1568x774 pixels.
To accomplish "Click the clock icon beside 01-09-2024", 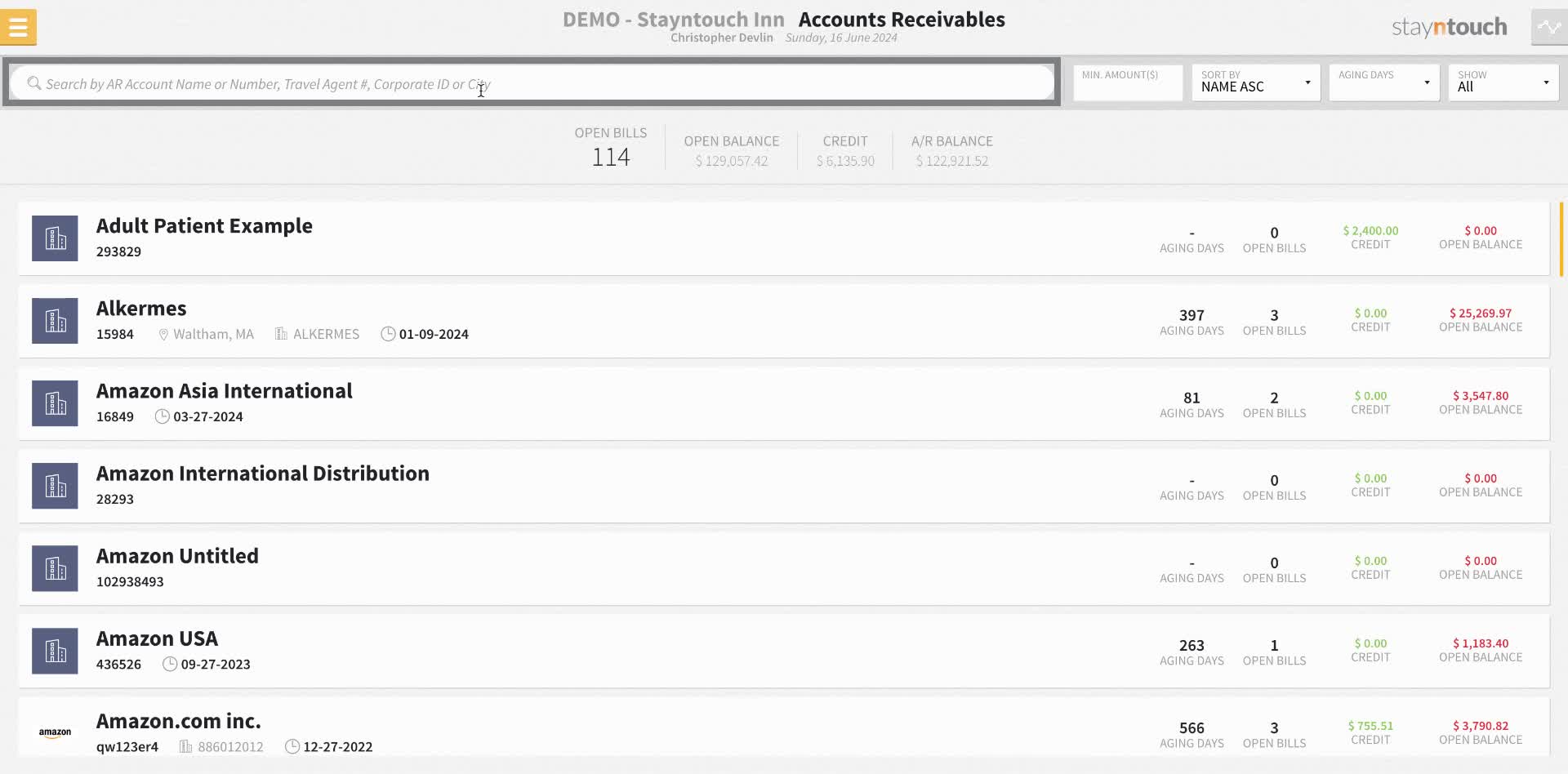I will (x=388, y=334).
